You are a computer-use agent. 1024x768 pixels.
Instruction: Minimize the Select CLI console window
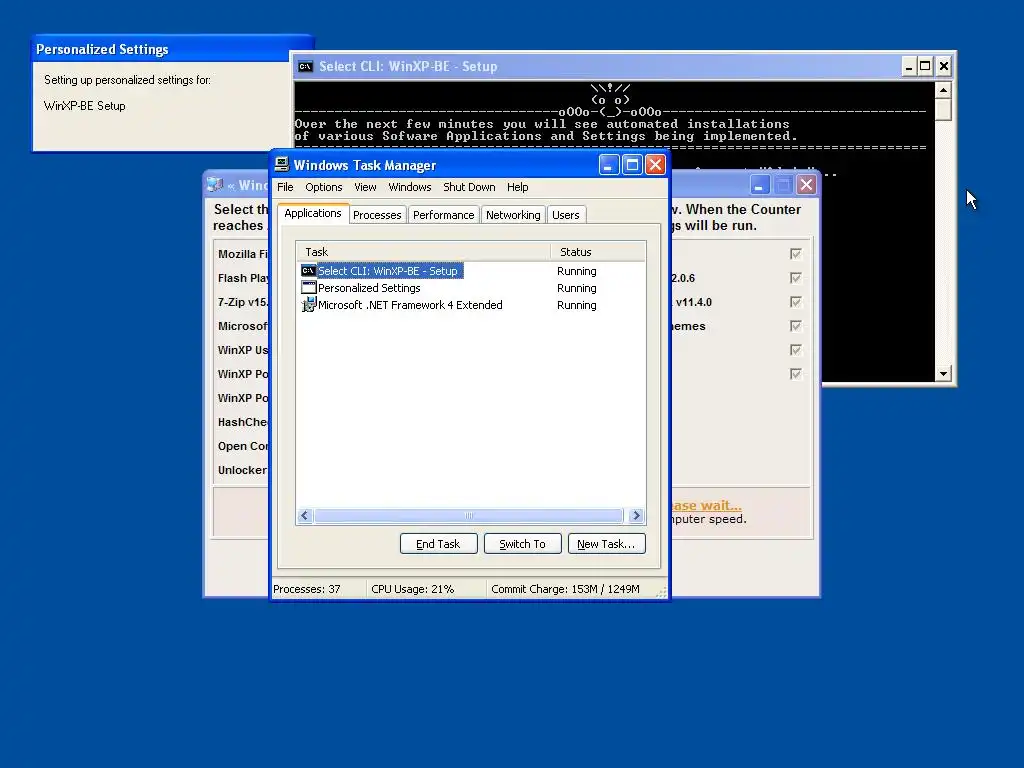908,66
